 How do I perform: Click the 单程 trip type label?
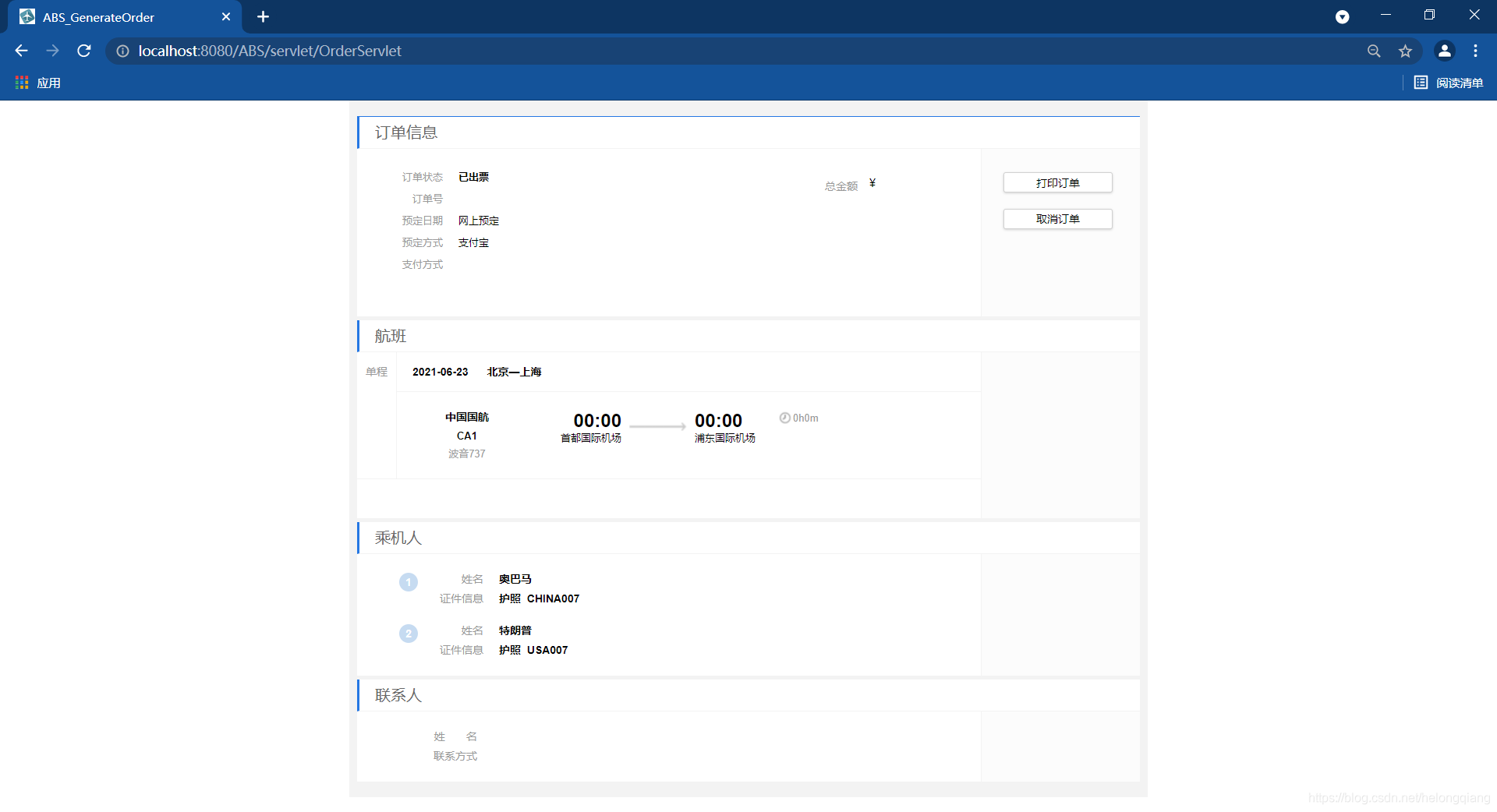[x=377, y=372]
